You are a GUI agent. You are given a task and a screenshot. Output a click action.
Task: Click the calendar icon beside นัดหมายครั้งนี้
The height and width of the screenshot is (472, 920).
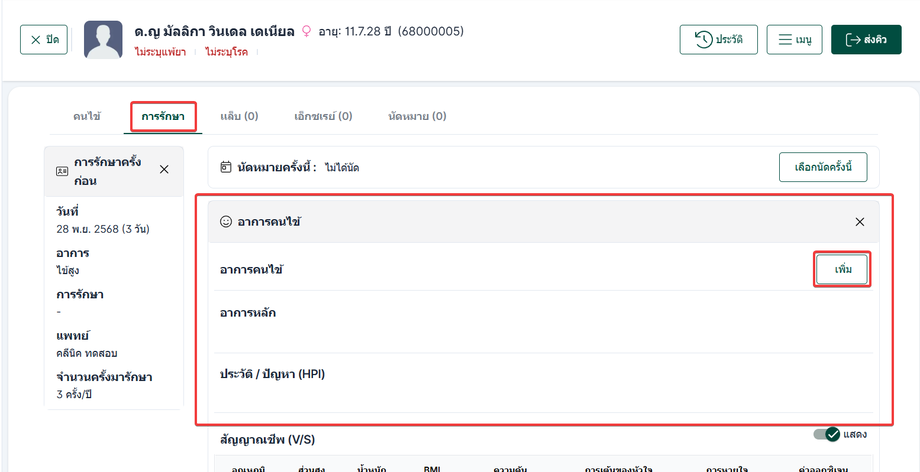(x=225, y=167)
